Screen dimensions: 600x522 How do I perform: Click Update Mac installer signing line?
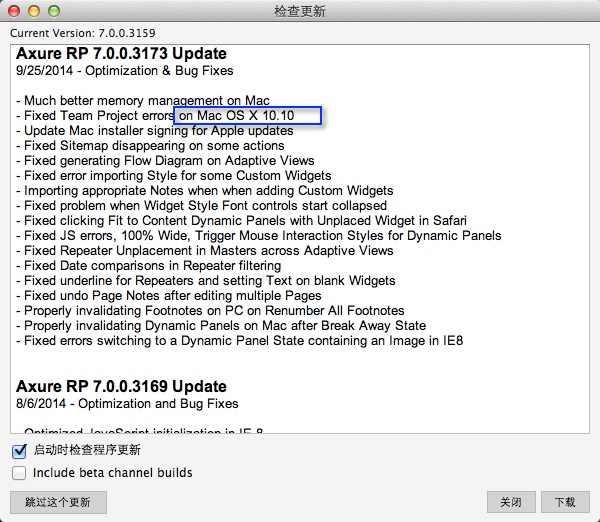point(155,131)
